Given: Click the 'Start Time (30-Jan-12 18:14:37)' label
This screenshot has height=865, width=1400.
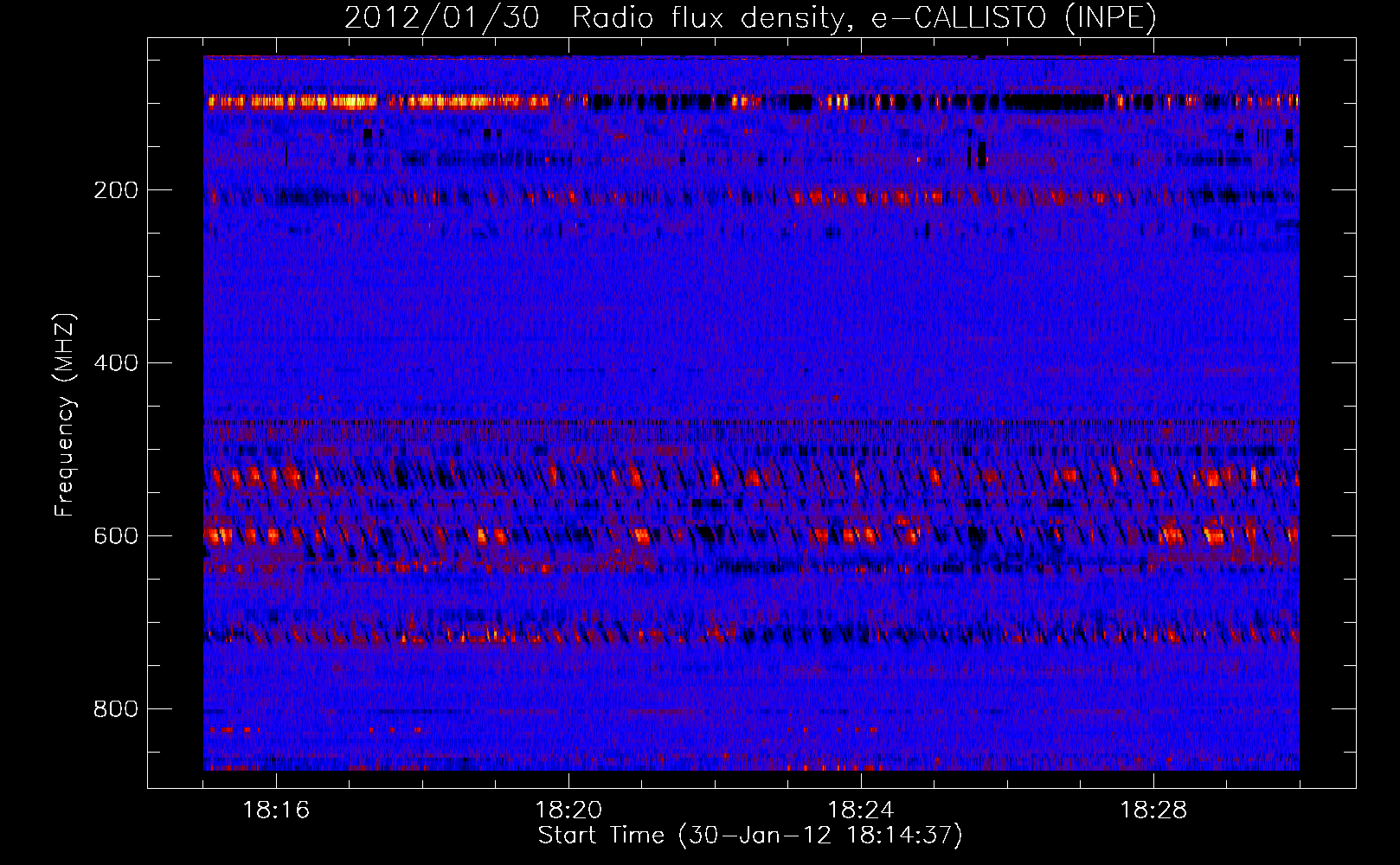Looking at the screenshot, I should pyautogui.click(x=750, y=836).
